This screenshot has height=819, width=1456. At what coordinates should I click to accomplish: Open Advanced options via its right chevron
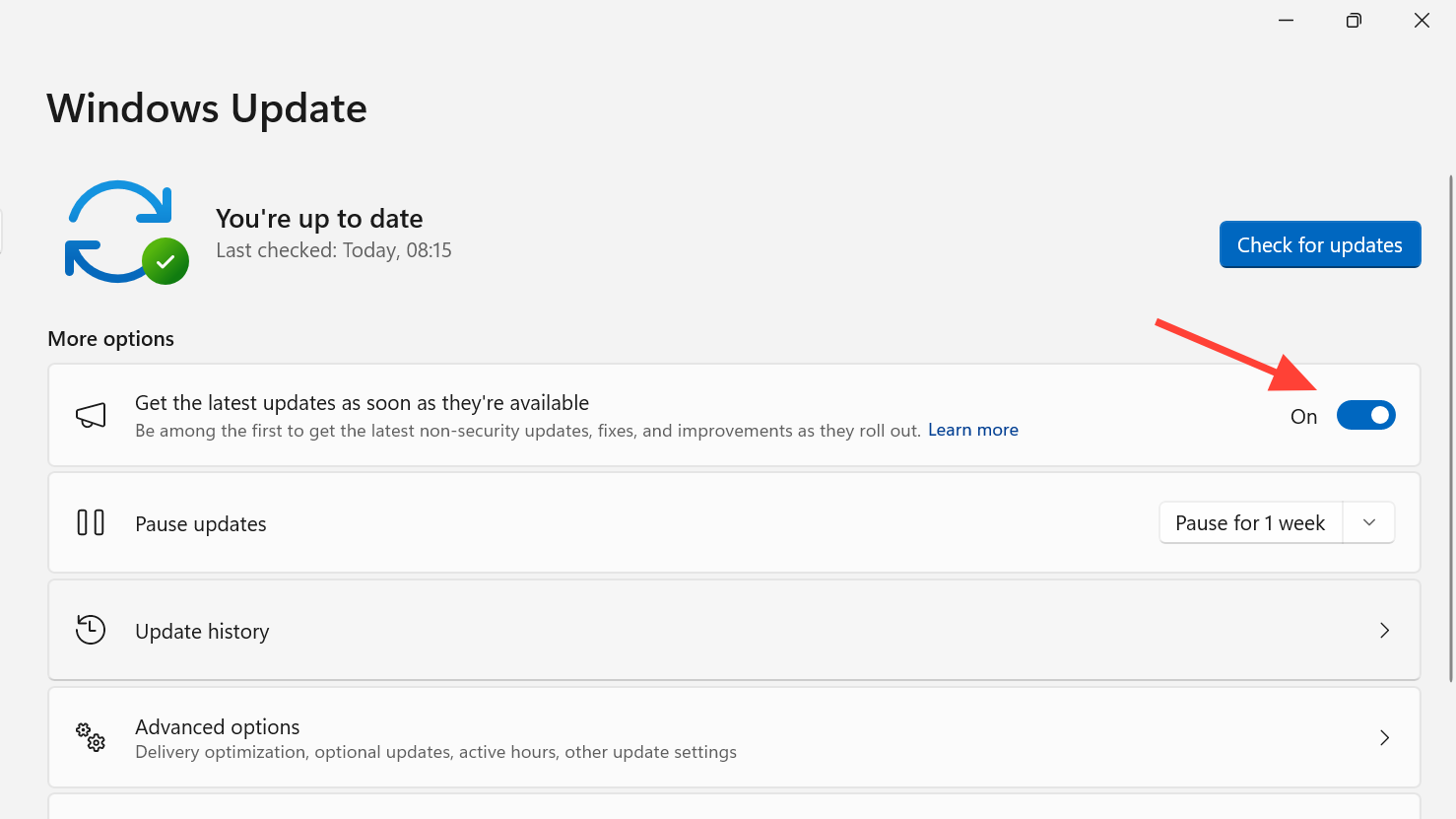point(1384,738)
